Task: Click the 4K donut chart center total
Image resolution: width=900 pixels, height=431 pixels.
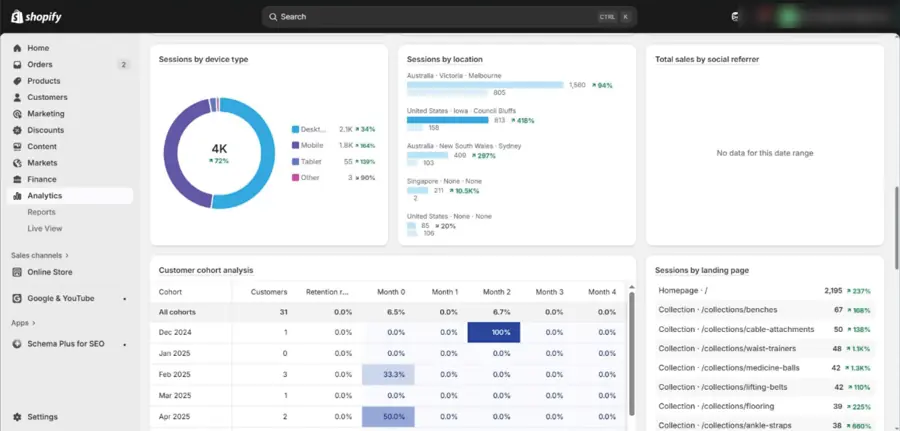Action: click(219, 149)
